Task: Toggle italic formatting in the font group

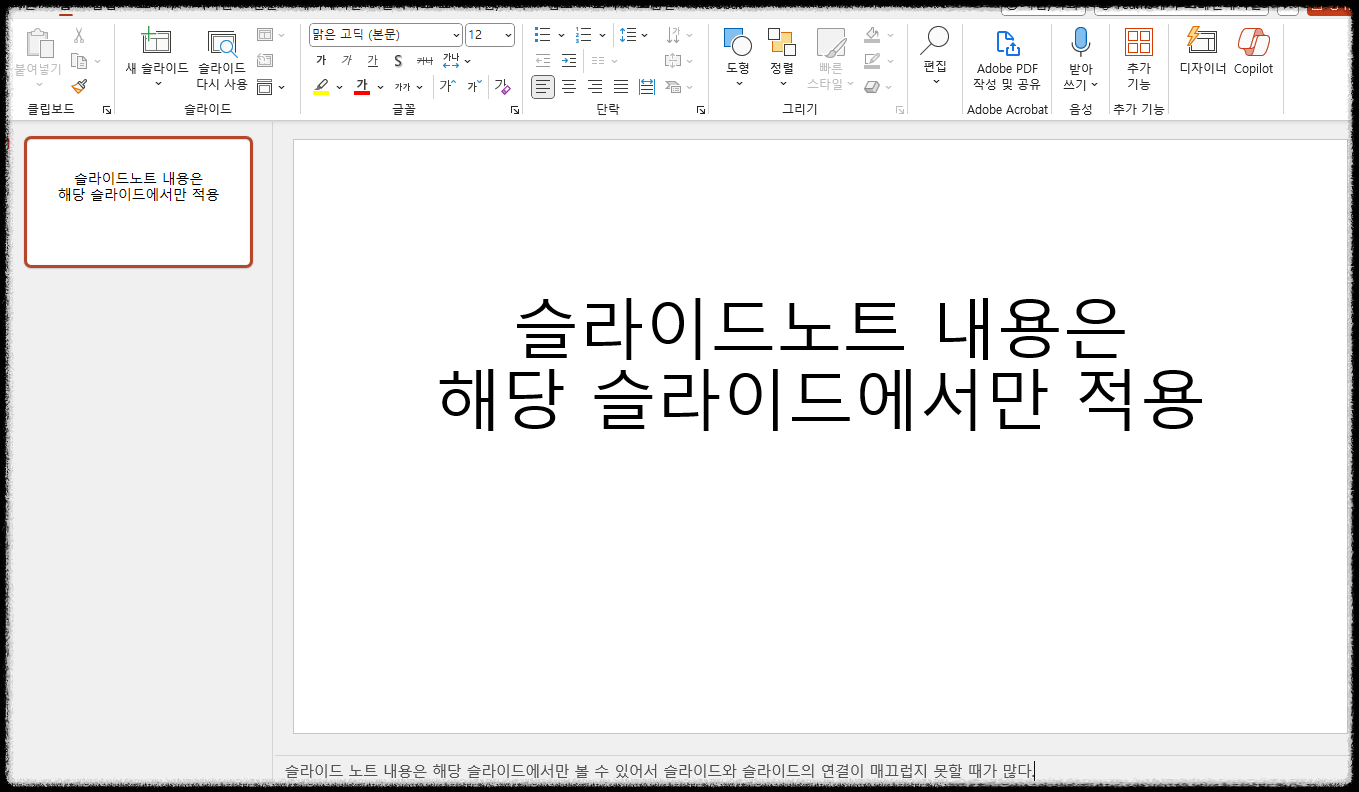Action: pos(347,60)
